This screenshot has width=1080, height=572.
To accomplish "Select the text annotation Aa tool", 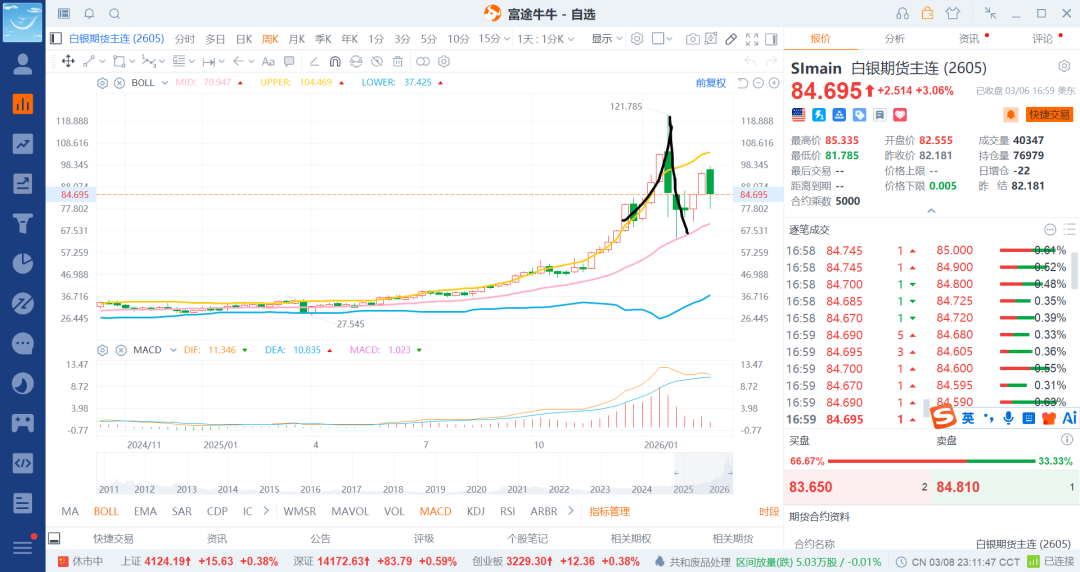I will 268,61.
